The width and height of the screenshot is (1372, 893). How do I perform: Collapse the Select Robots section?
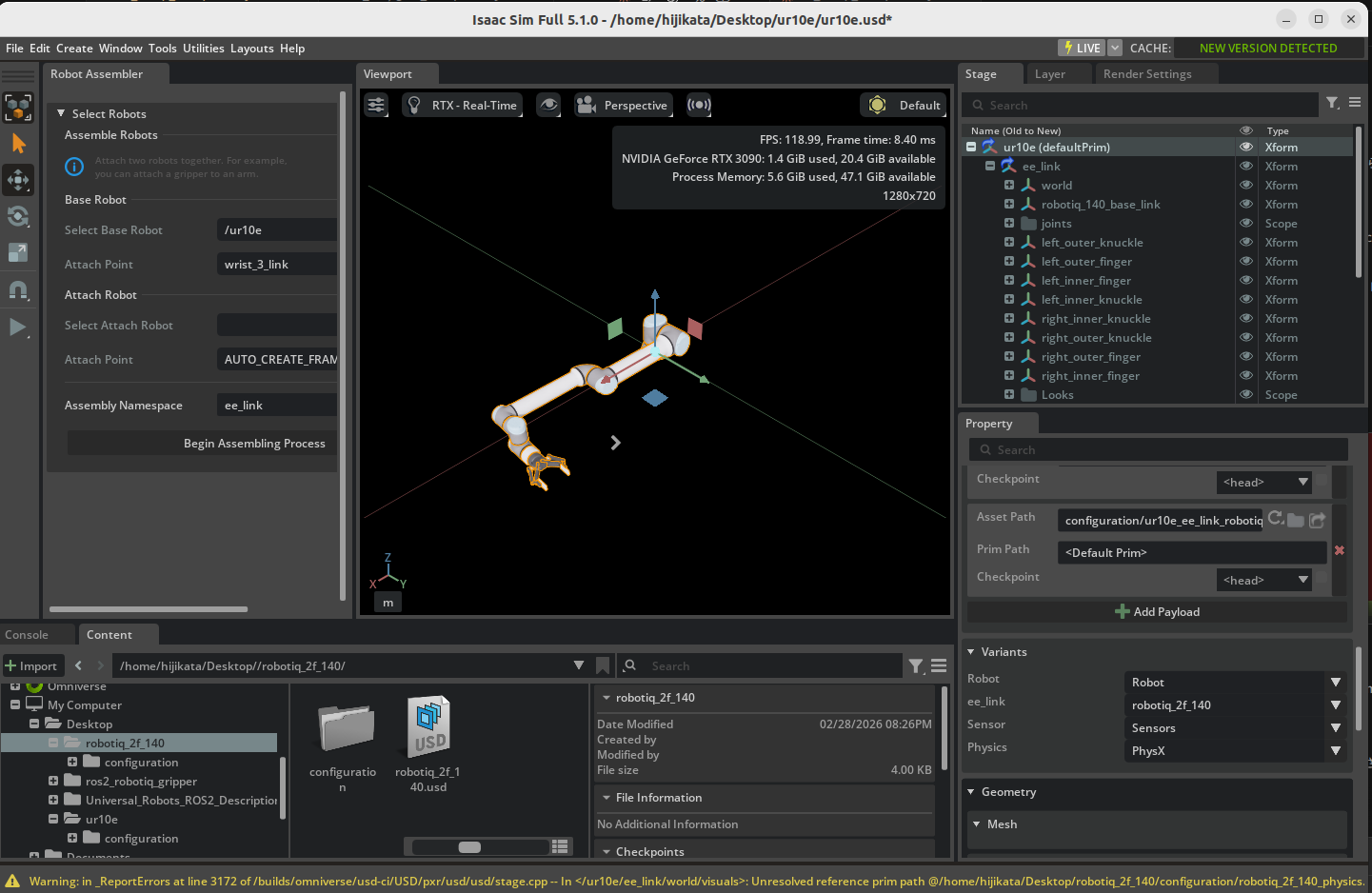click(x=61, y=113)
